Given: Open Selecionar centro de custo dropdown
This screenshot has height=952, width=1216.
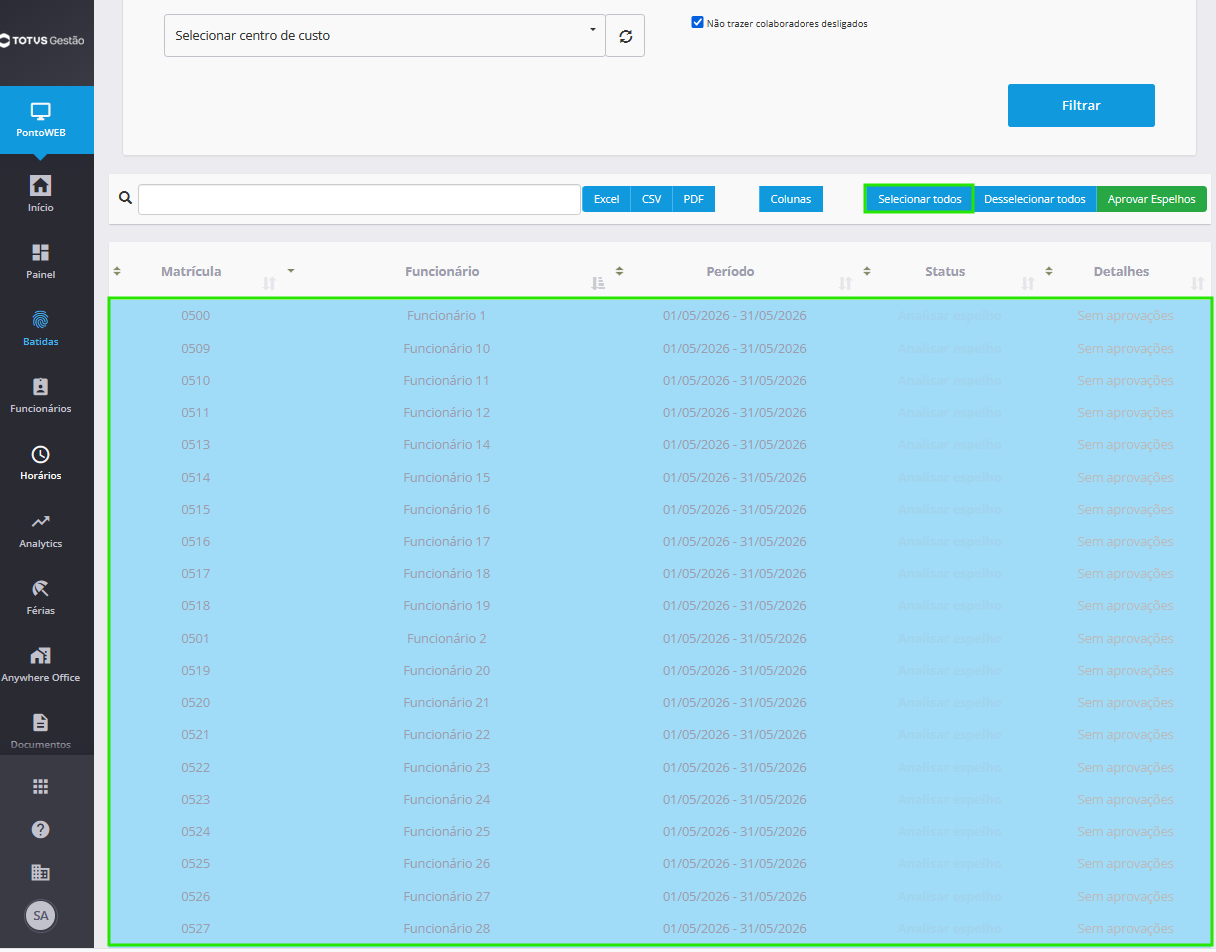Looking at the screenshot, I should [385, 36].
